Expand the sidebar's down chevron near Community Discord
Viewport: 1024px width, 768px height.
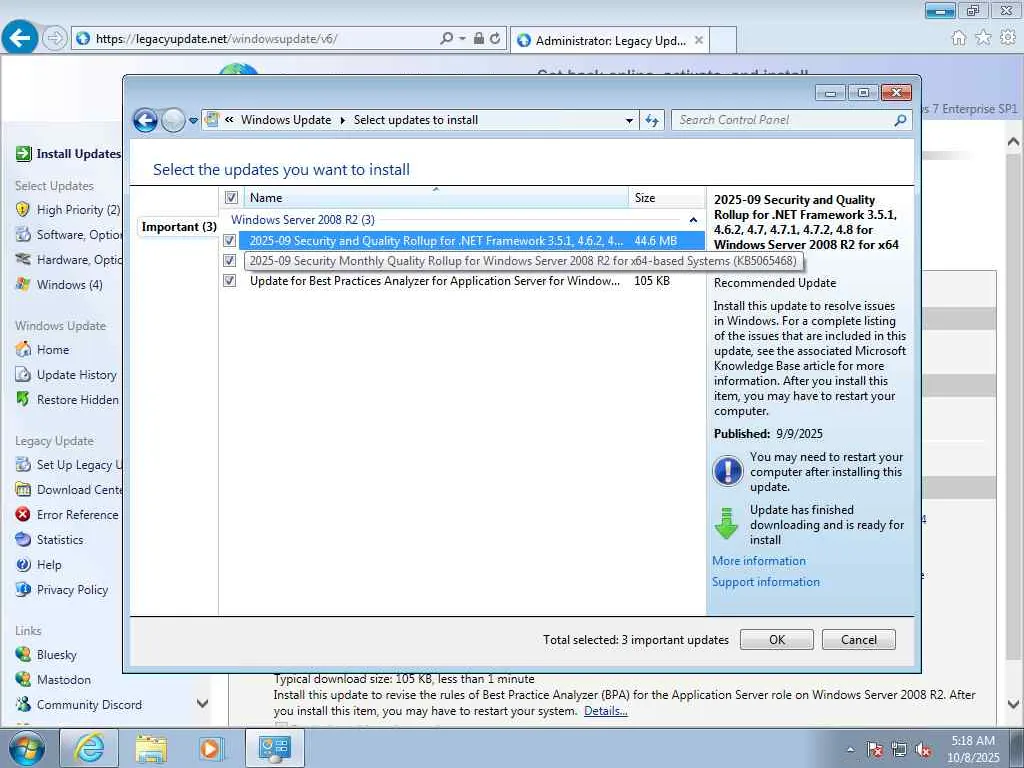[x=202, y=703]
